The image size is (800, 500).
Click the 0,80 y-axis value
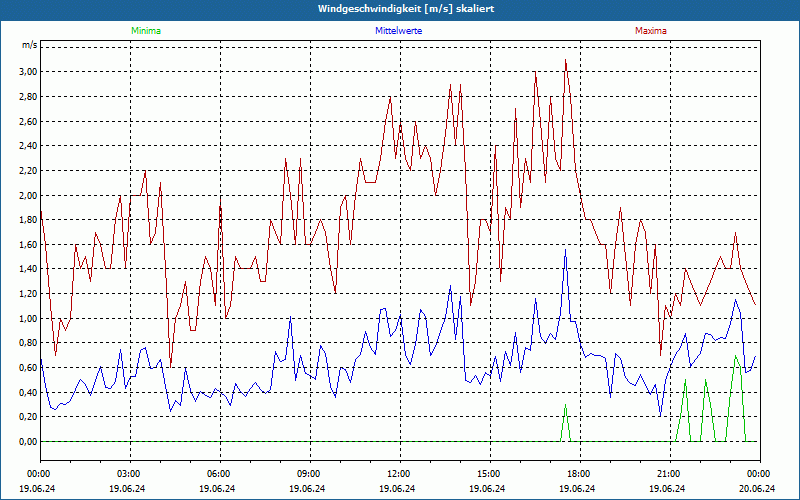[x=28, y=343]
